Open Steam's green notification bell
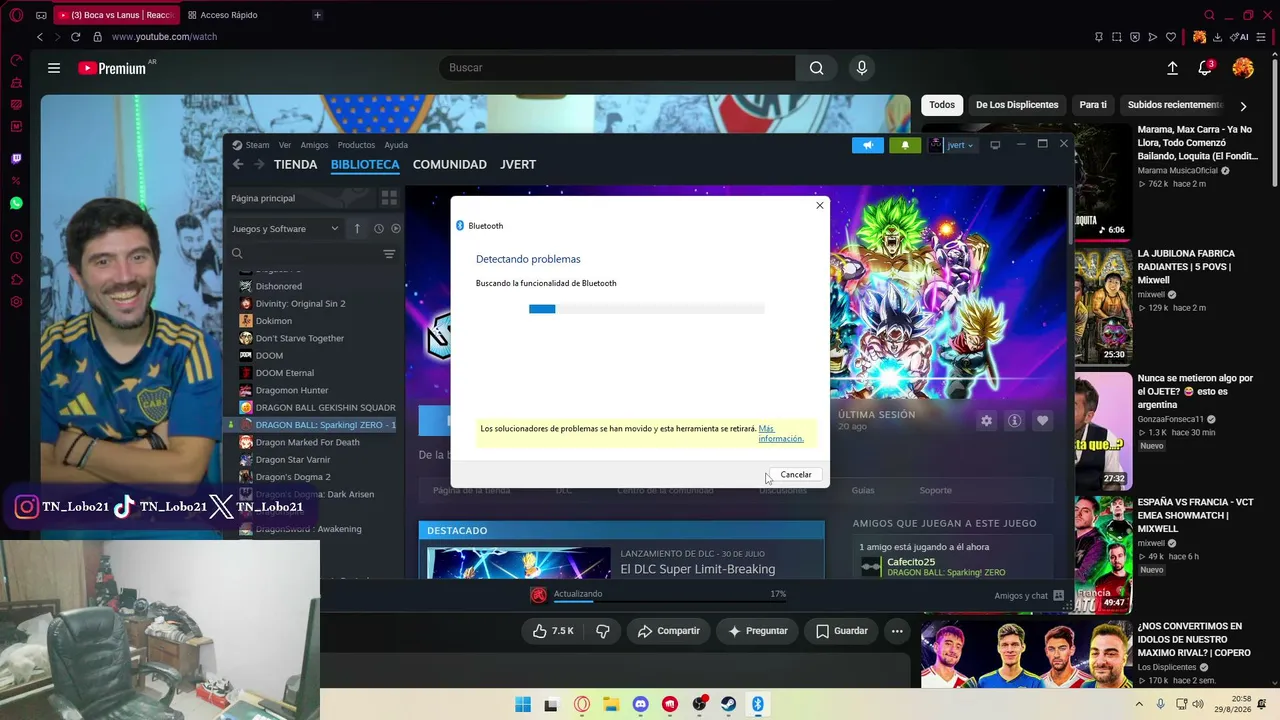The height and width of the screenshot is (720, 1280). click(905, 145)
